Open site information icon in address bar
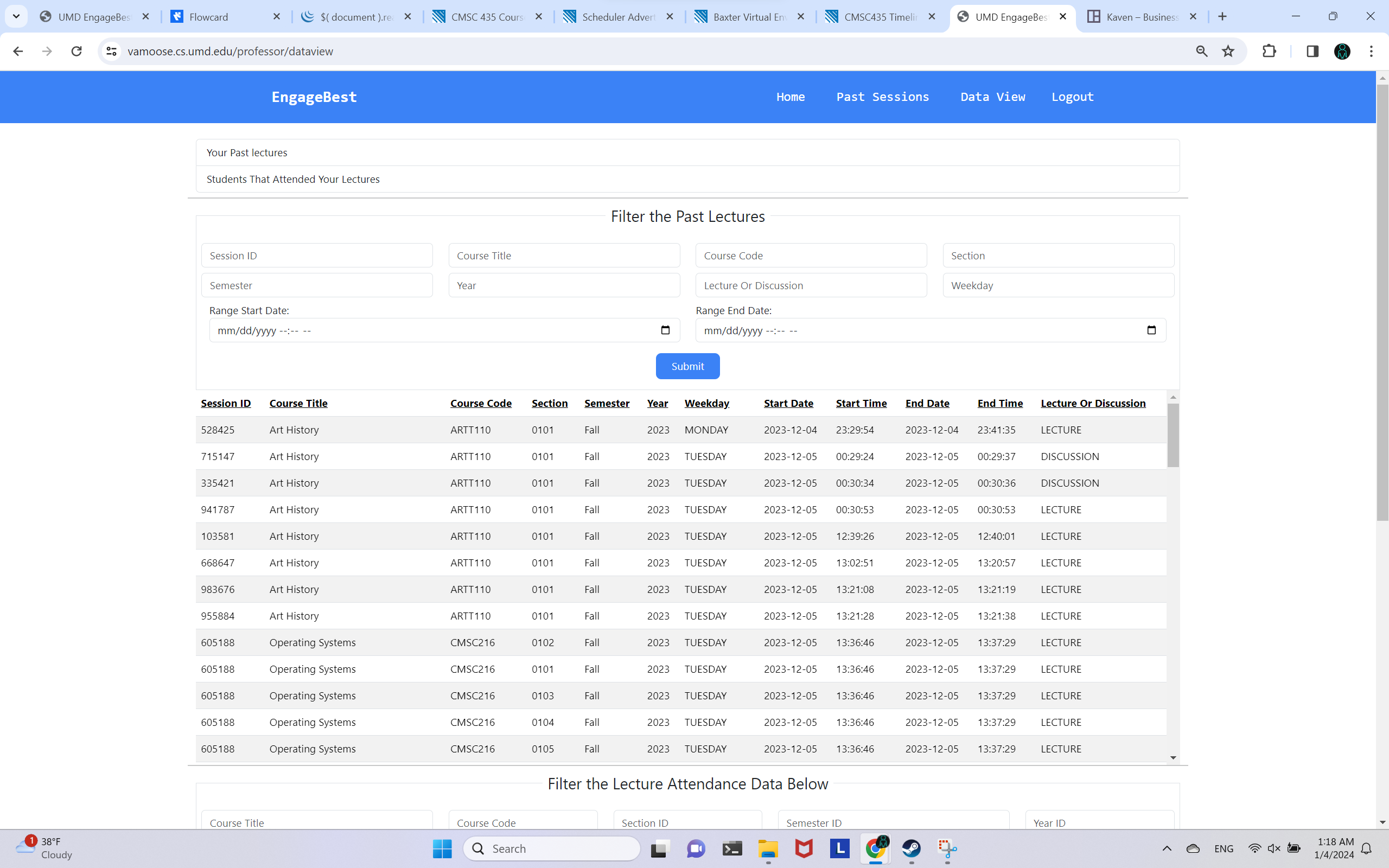Image resolution: width=1389 pixels, height=868 pixels. coord(112,51)
